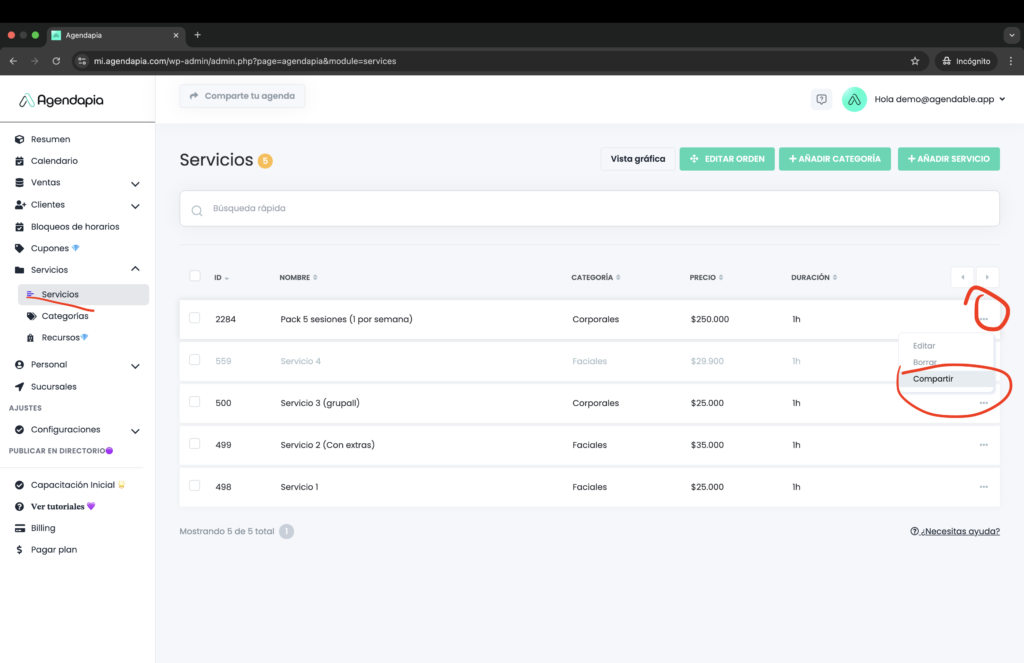The width and height of the screenshot is (1024, 663).
Task: Toggle the select-all checkbox in table header
Action: tap(195, 277)
